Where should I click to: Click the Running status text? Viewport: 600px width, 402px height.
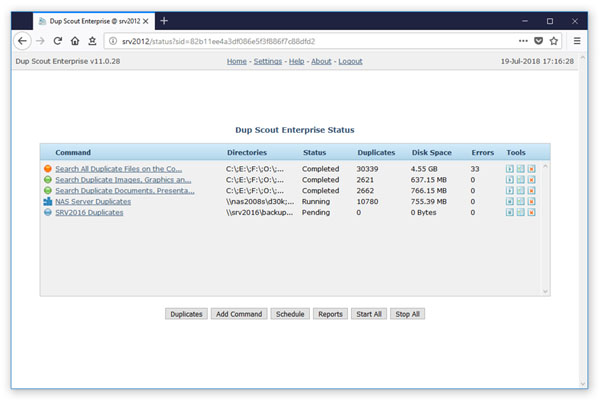[316, 201]
